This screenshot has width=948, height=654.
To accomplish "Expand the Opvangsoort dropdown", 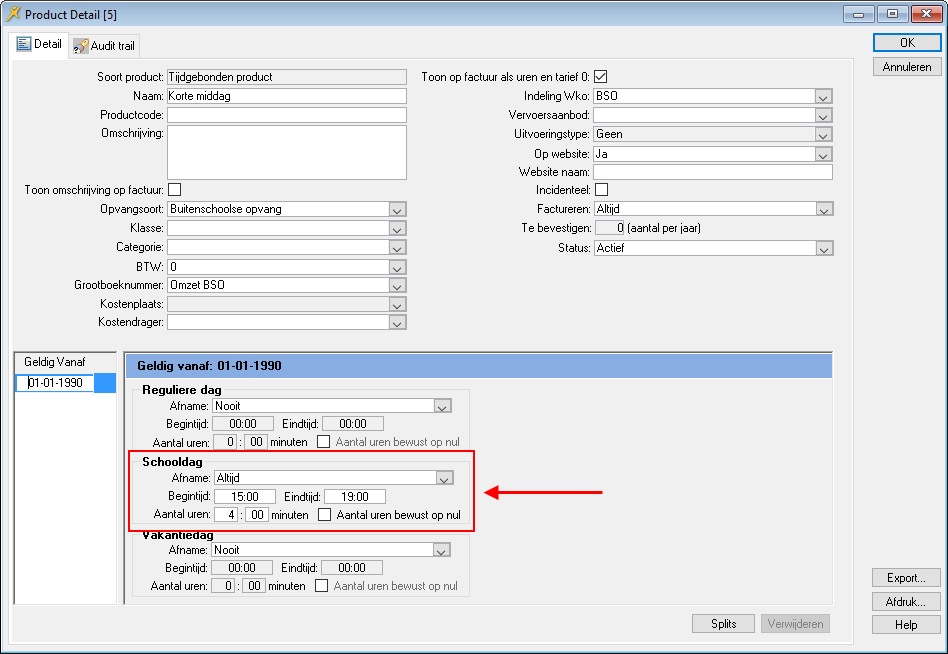I will pyautogui.click(x=397, y=209).
